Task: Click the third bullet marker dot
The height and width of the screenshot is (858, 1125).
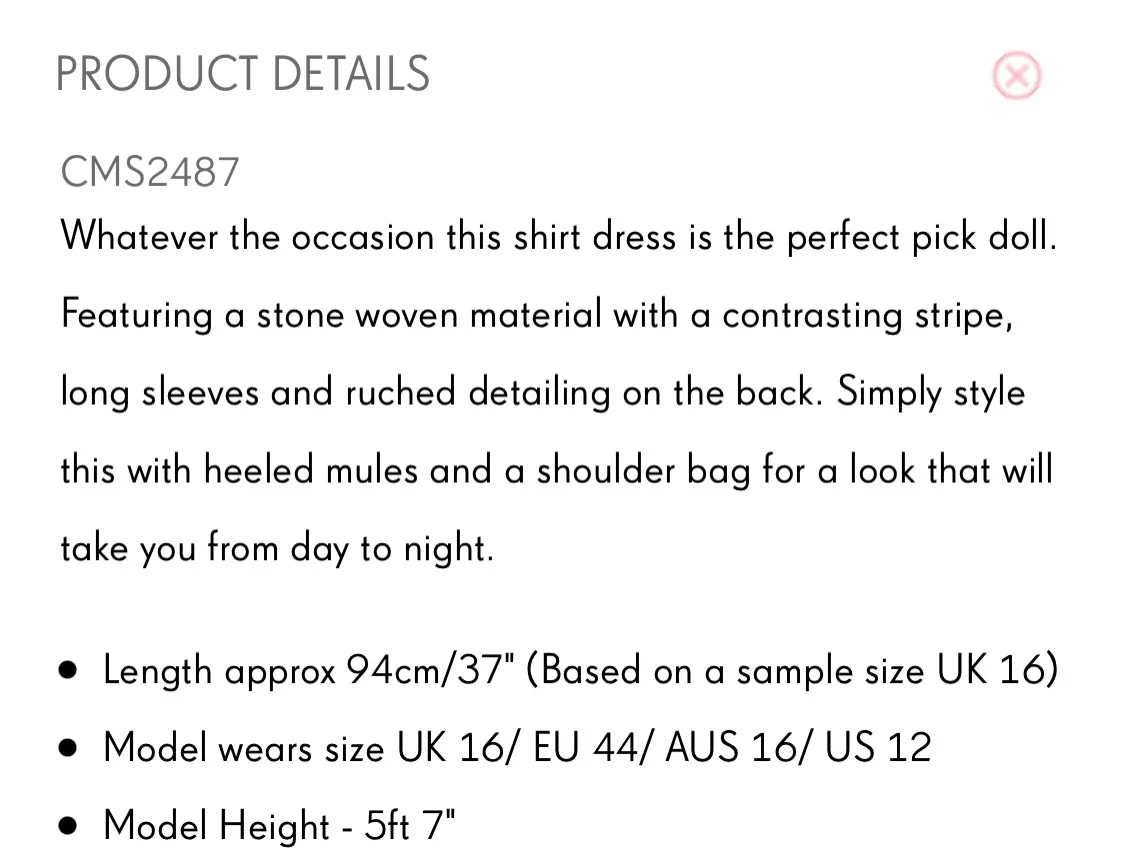Action: coord(68,824)
